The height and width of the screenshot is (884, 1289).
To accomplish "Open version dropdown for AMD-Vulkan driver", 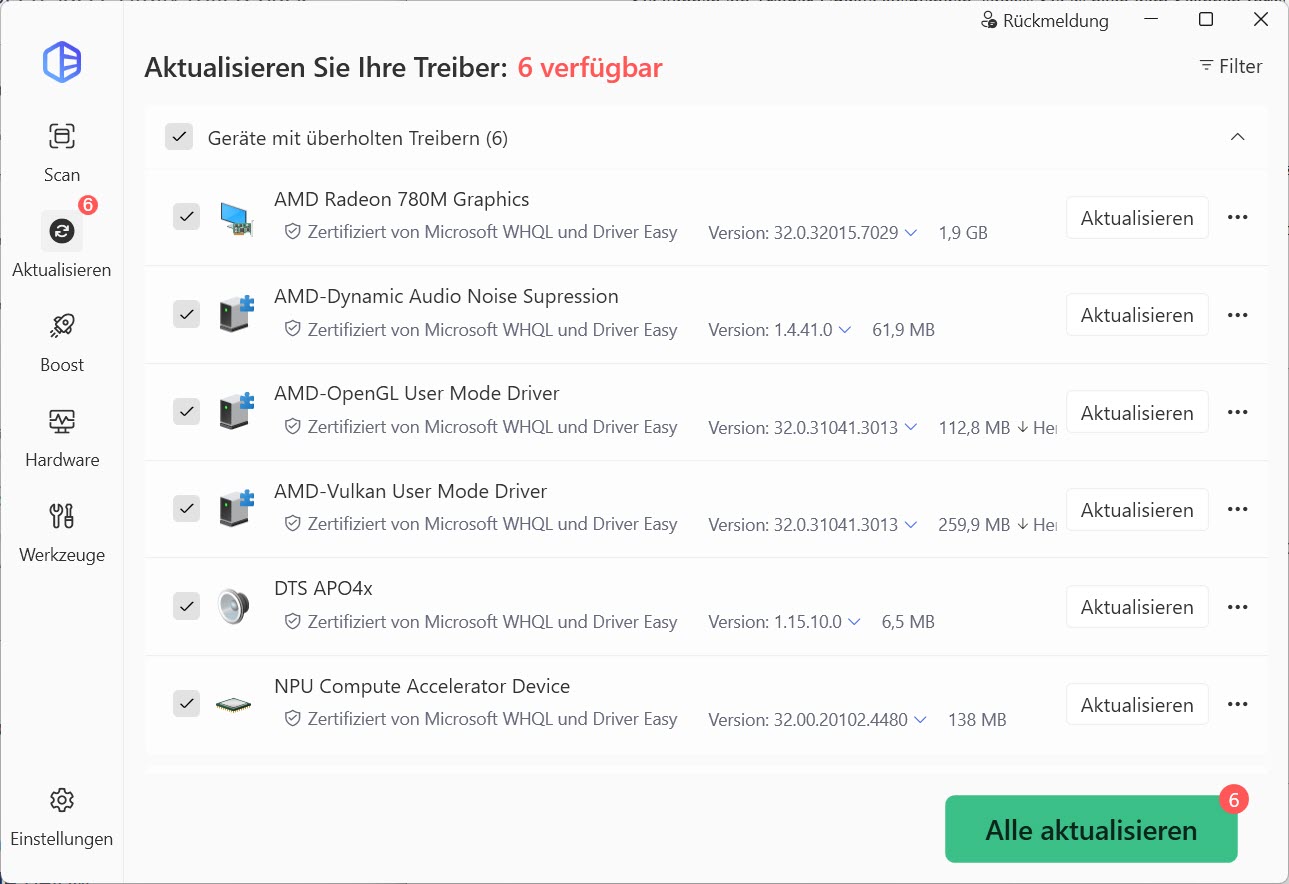I will [911, 524].
